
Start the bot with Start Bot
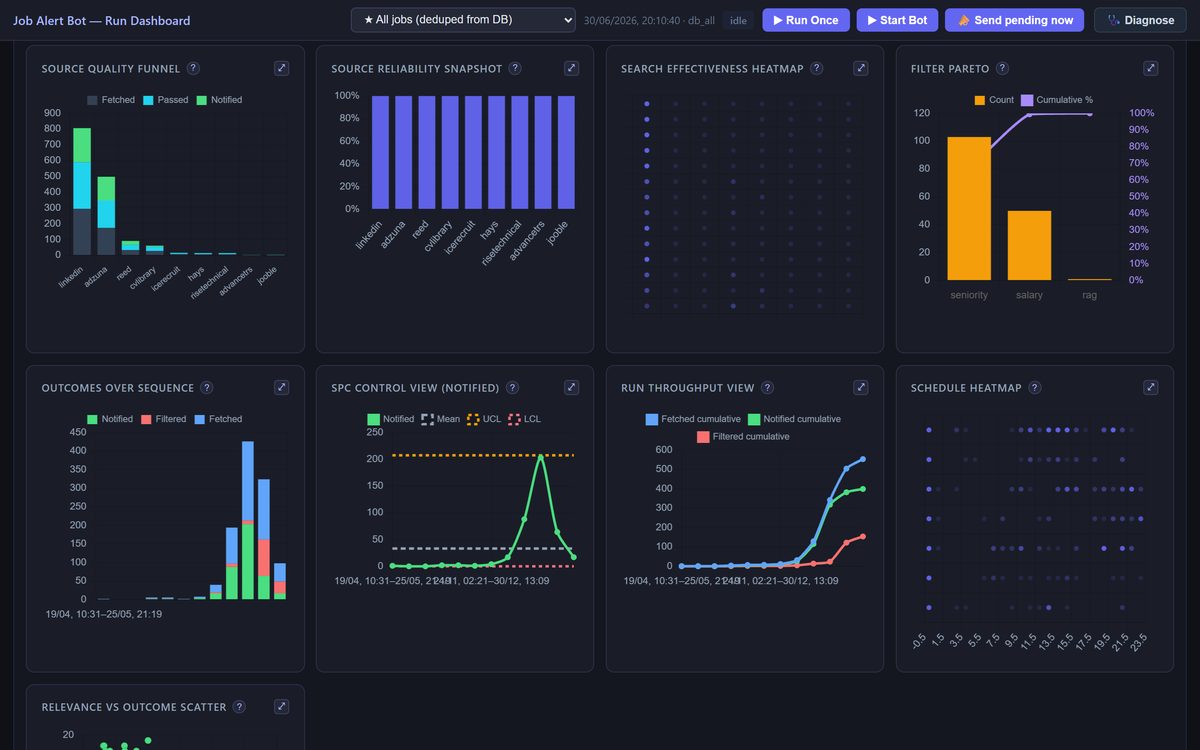coord(898,20)
